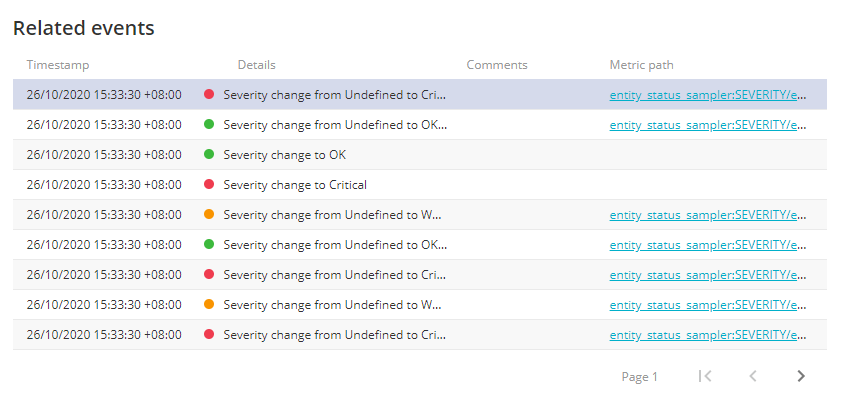
Task: Click the Details column header
Action: click(x=256, y=65)
